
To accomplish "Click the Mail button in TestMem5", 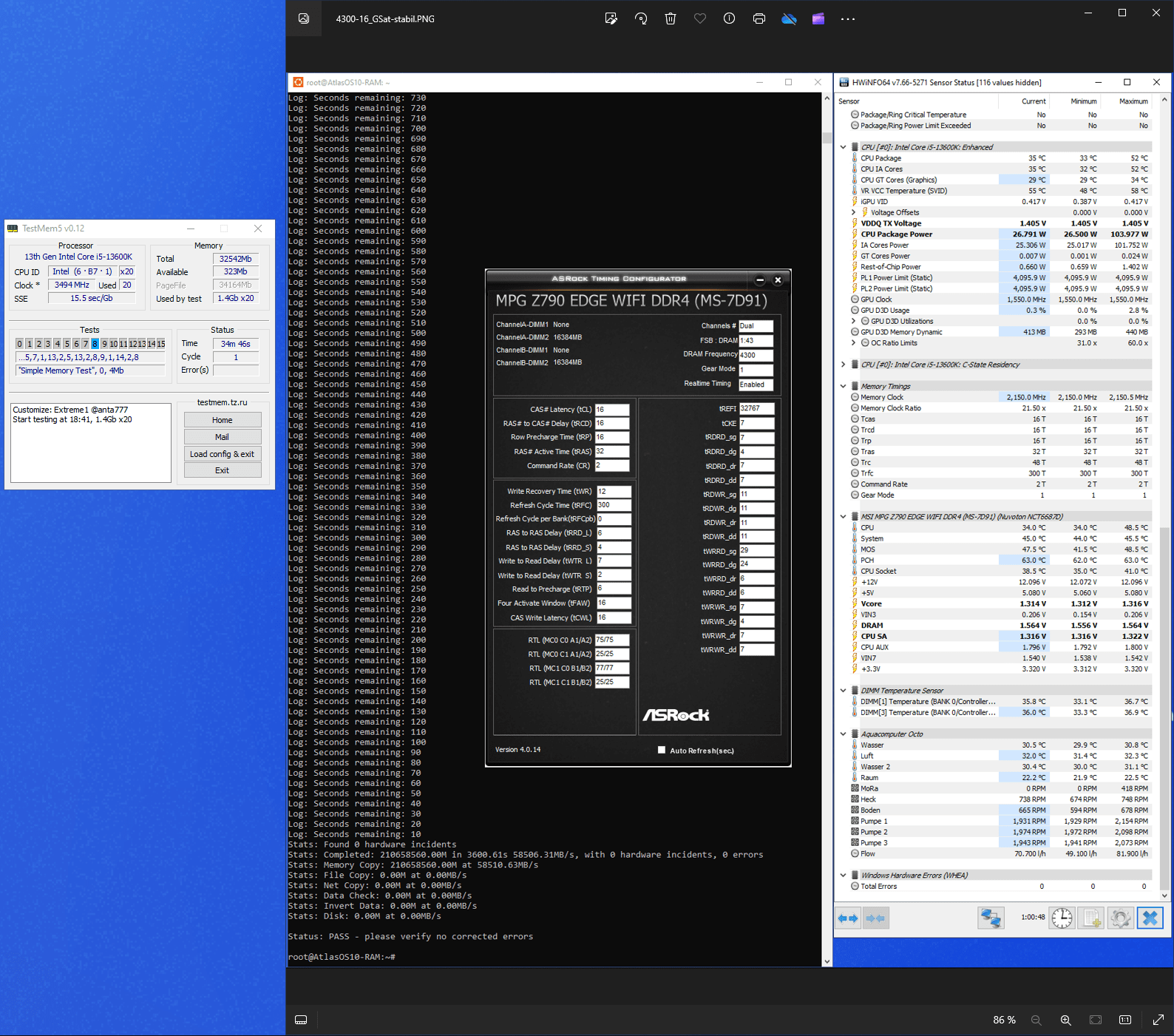I will click(223, 437).
